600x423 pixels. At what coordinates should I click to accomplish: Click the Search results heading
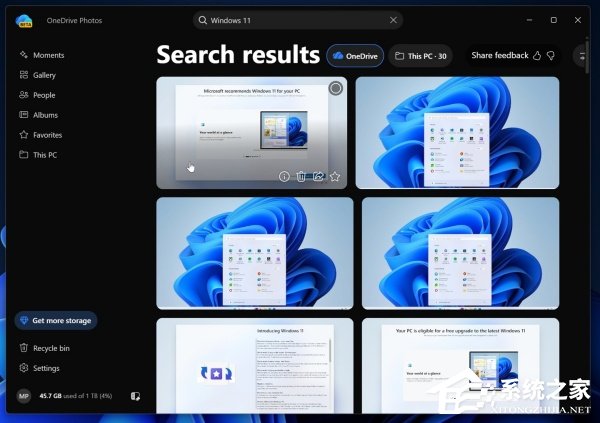click(238, 55)
